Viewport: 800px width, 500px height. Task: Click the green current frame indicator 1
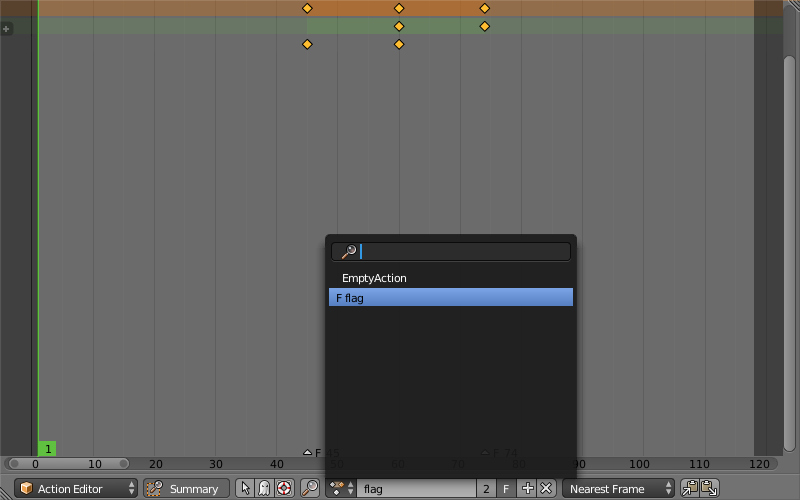point(47,448)
